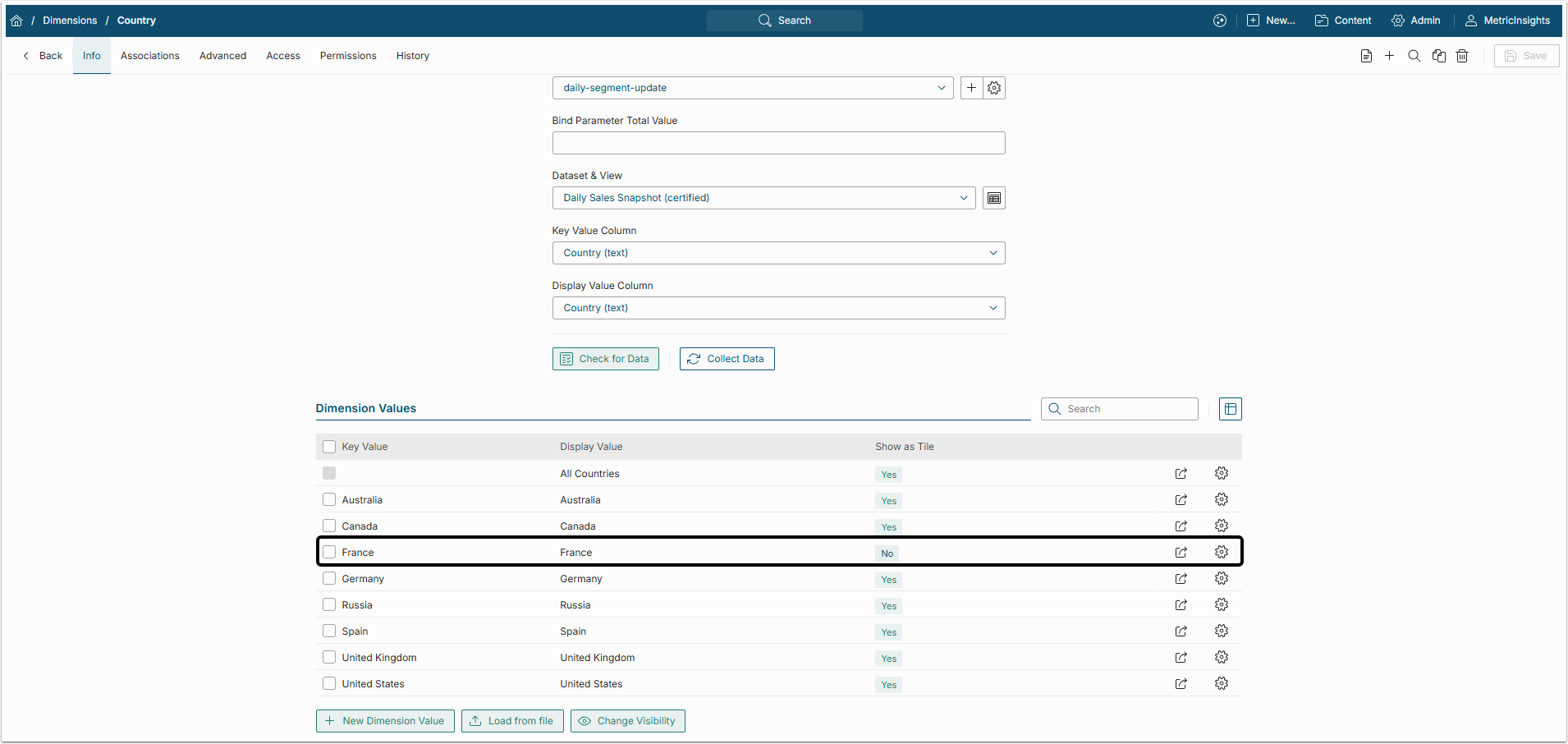Click the New Dimension Value button
Screen dimensions: 1568x744
click(385, 721)
